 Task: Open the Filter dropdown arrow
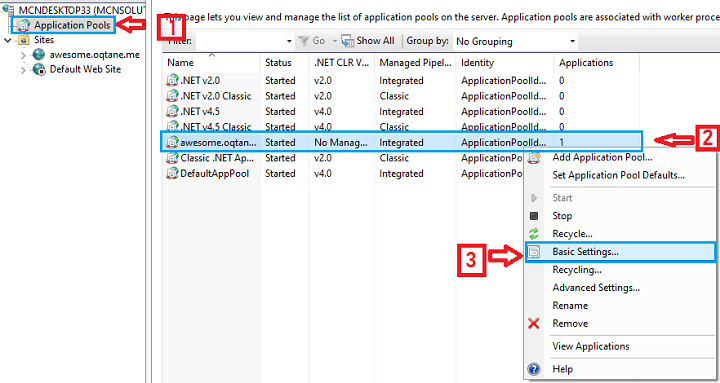tap(289, 41)
